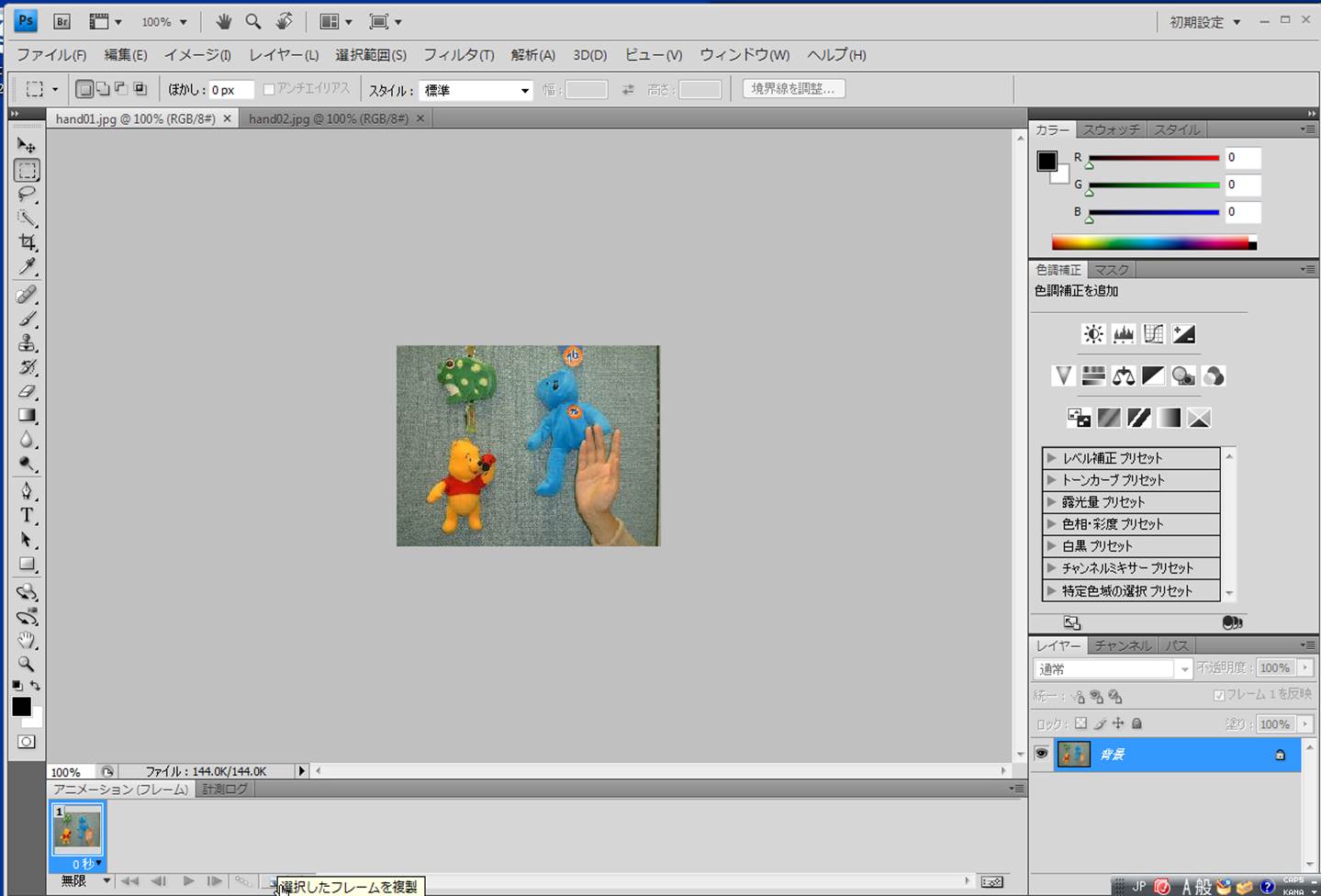Launch Adobe Bridge from the top bar

pos(62,21)
